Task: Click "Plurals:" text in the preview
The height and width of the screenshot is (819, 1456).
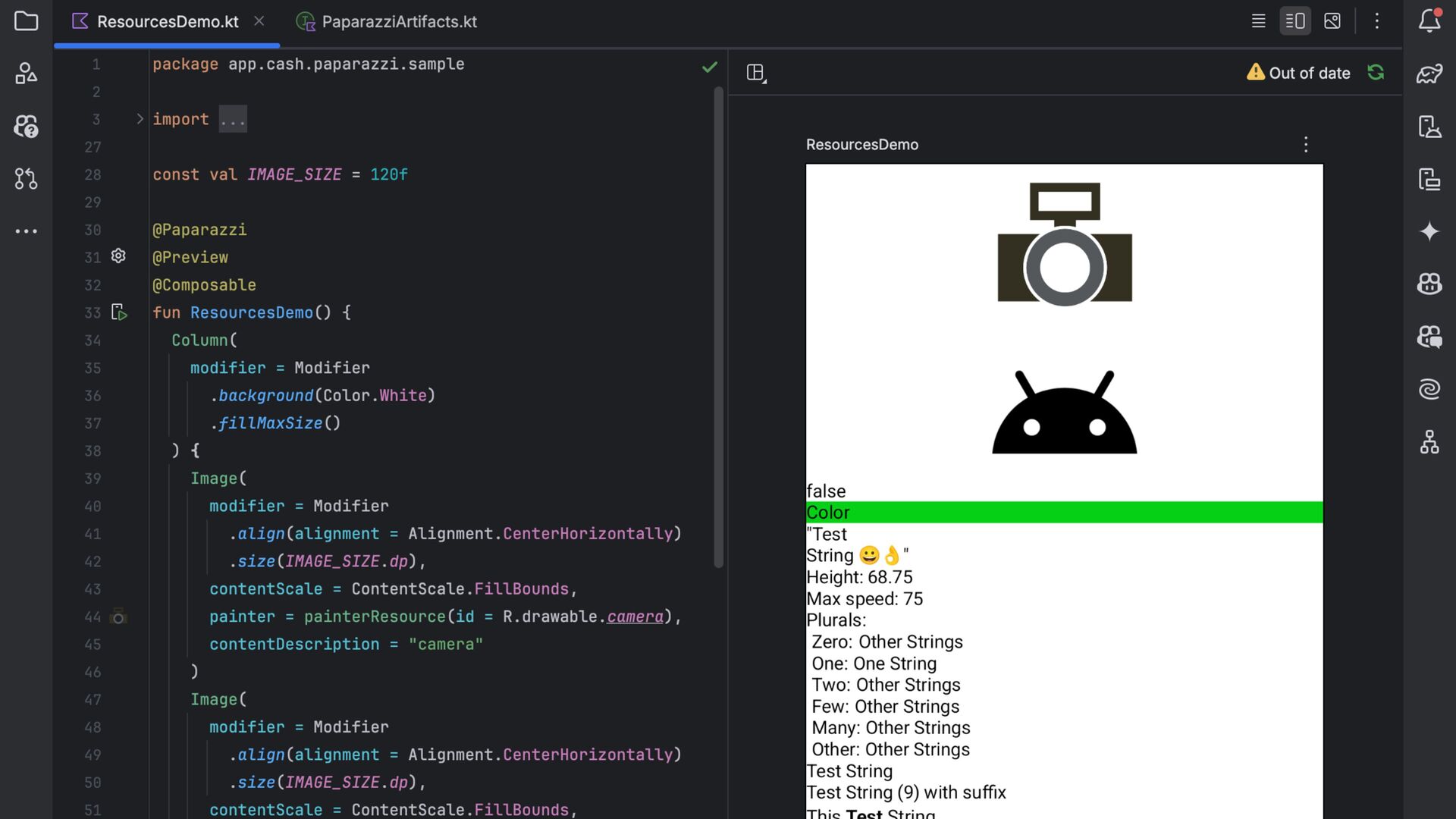Action: (x=836, y=620)
